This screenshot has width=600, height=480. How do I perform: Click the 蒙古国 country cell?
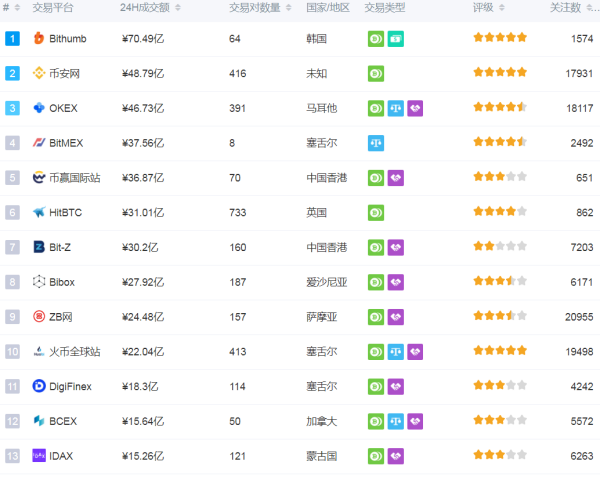click(322, 456)
